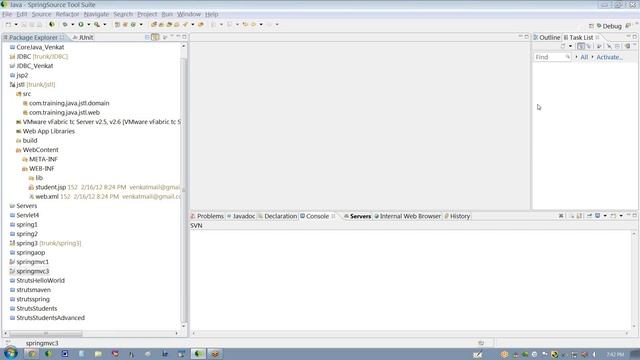Click the SpringSource Tool Suite taskbar icon

(x=198, y=353)
